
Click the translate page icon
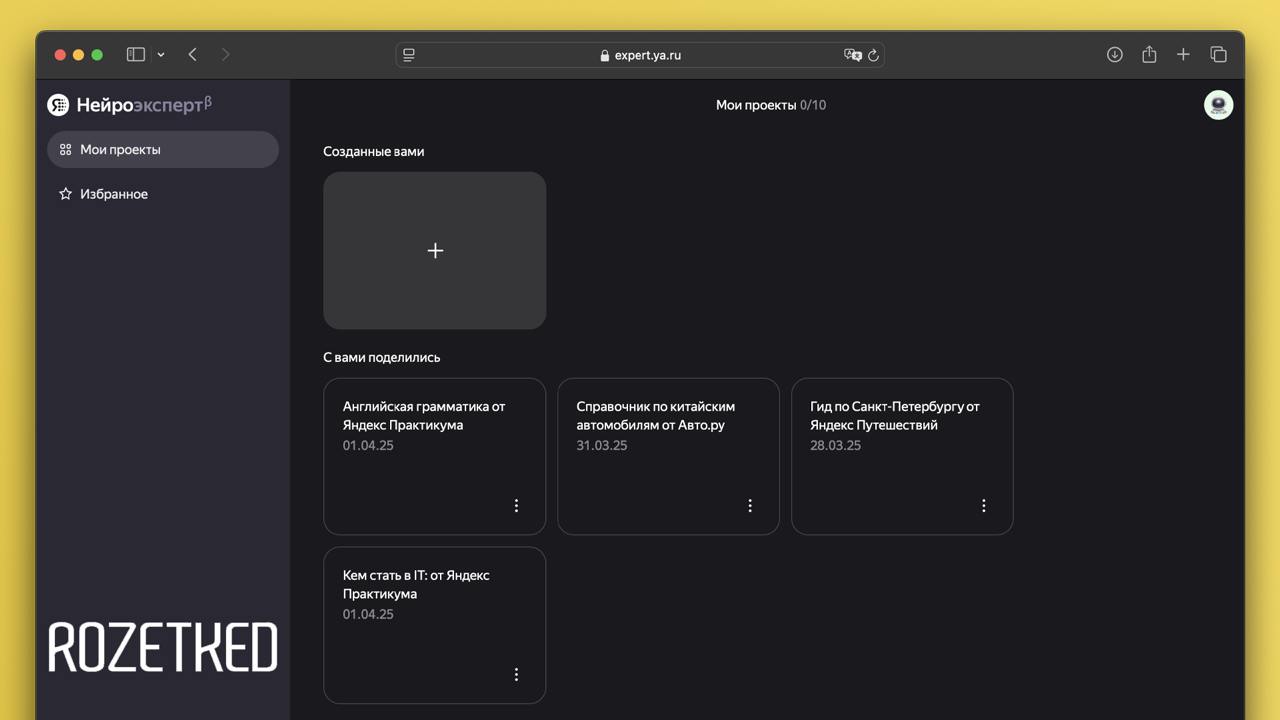[x=852, y=55]
